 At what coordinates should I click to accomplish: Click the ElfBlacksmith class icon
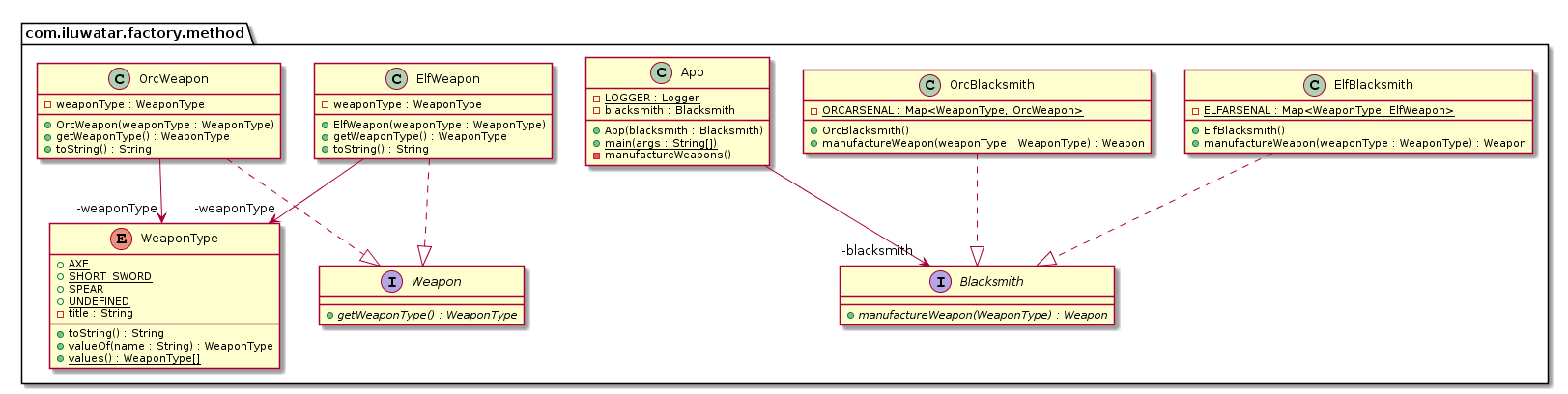(1314, 84)
